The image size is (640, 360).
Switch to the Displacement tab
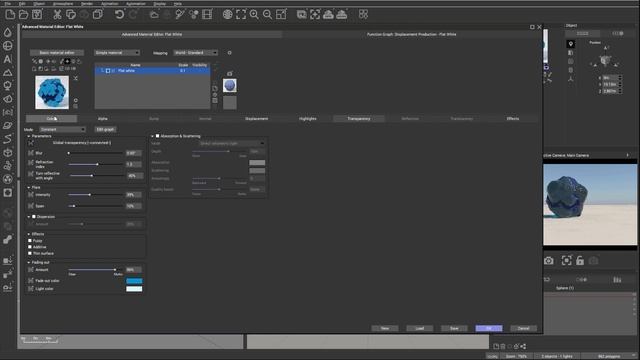[x=256, y=119]
